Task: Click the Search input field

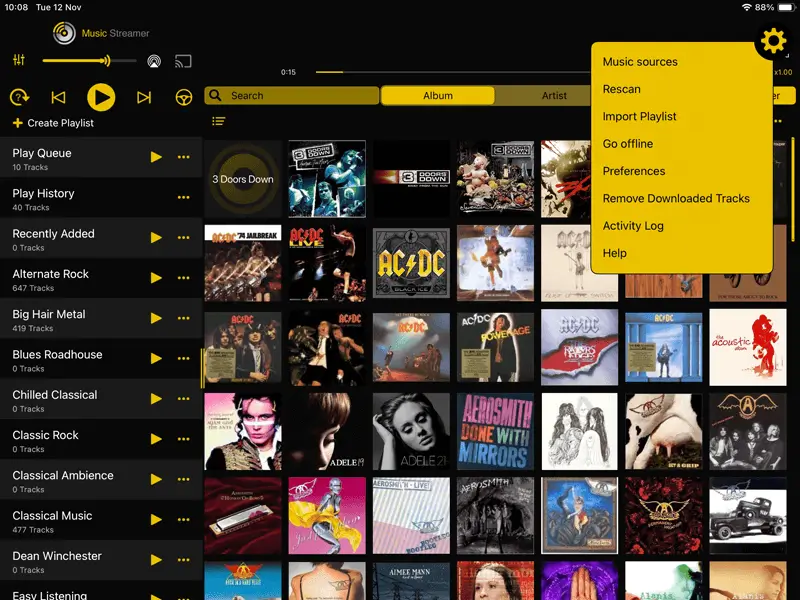Action: [x=292, y=95]
